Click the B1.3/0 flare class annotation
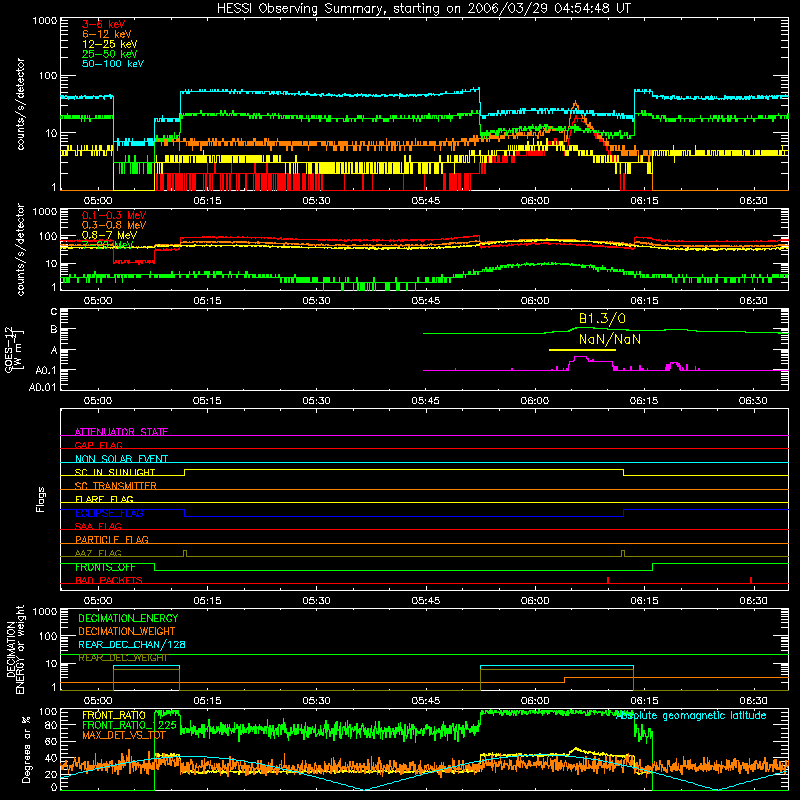 click(602, 319)
